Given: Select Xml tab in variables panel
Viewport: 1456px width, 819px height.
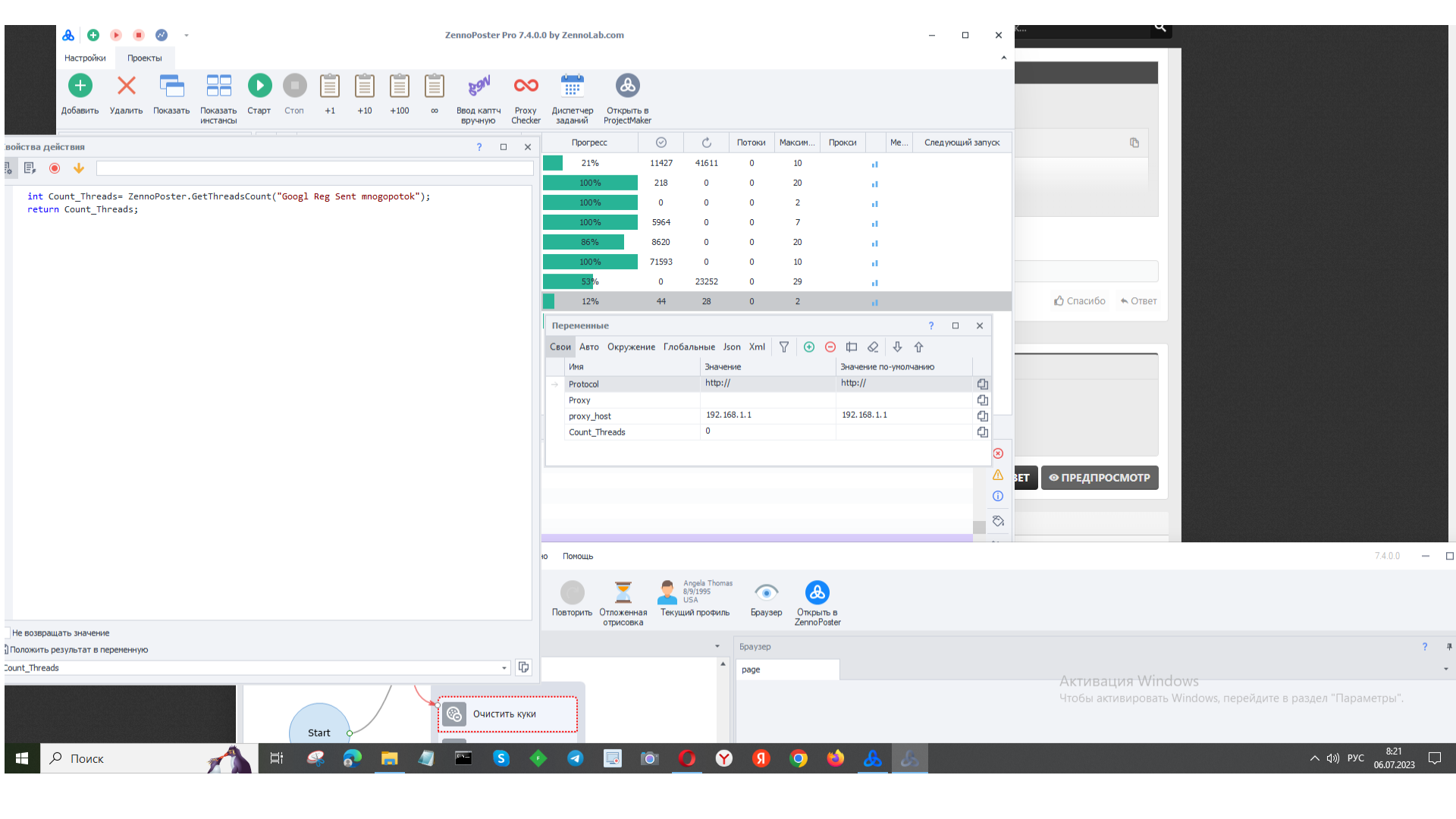Looking at the screenshot, I should click(x=757, y=347).
